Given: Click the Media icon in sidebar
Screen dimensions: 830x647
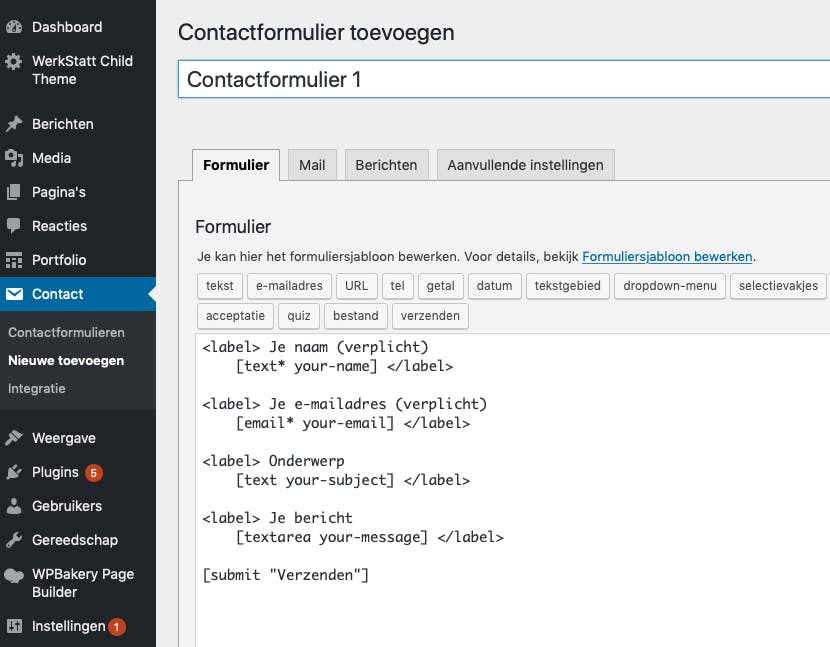Looking at the screenshot, I should (x=14, y=158).
